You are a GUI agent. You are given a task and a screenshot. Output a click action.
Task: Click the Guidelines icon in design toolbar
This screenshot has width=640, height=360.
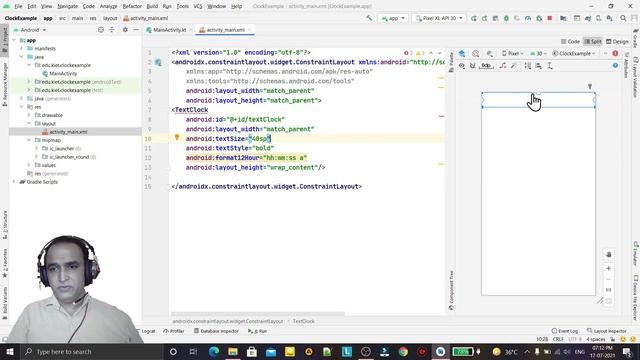(550, 66)
